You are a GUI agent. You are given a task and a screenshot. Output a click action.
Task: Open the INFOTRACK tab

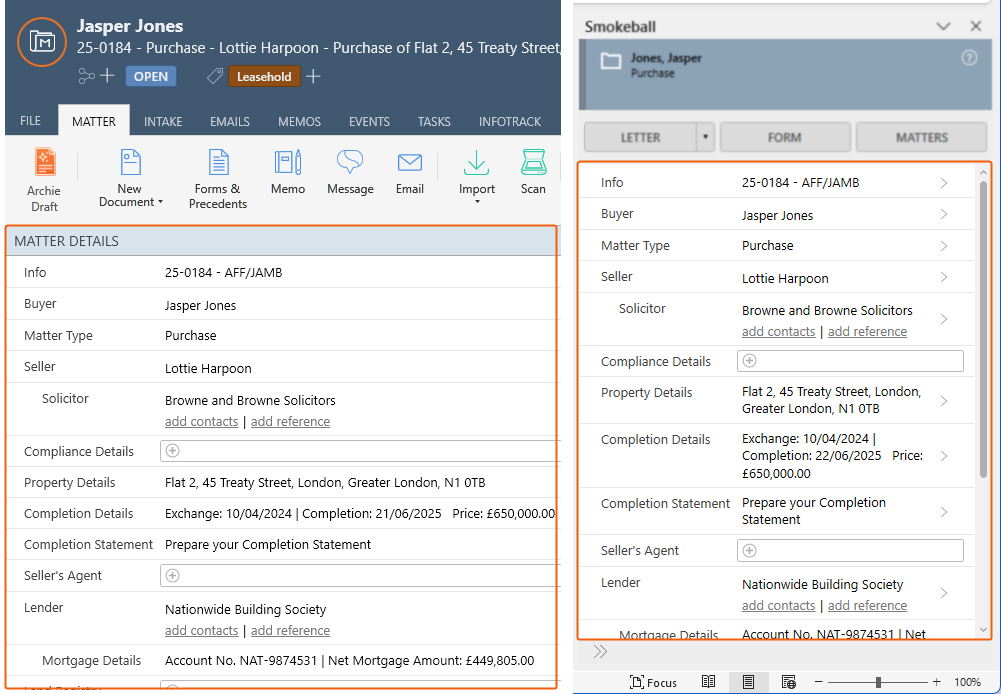510,121
